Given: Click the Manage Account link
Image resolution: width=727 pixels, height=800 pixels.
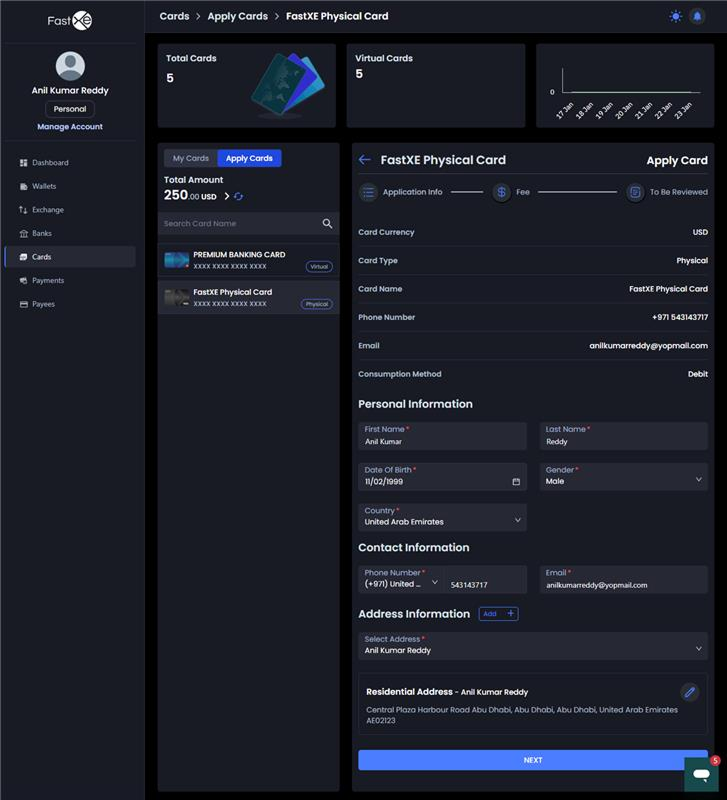Looking at the screenshot, I should tap(70, 127).
